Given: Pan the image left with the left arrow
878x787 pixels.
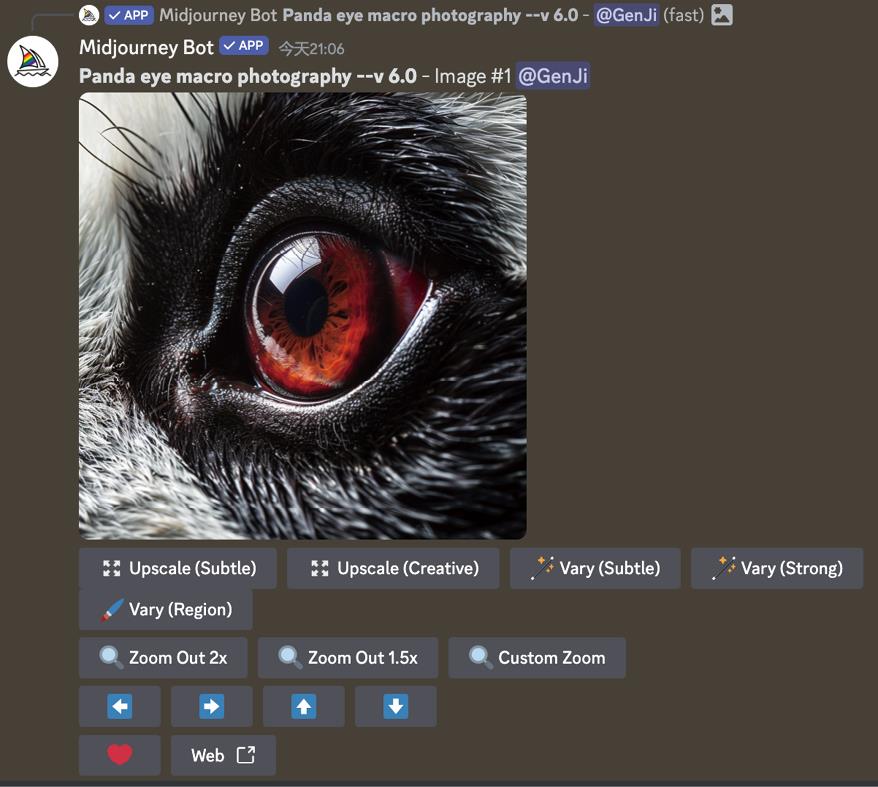Looking at the screenshot, I should tap(120, 706).
